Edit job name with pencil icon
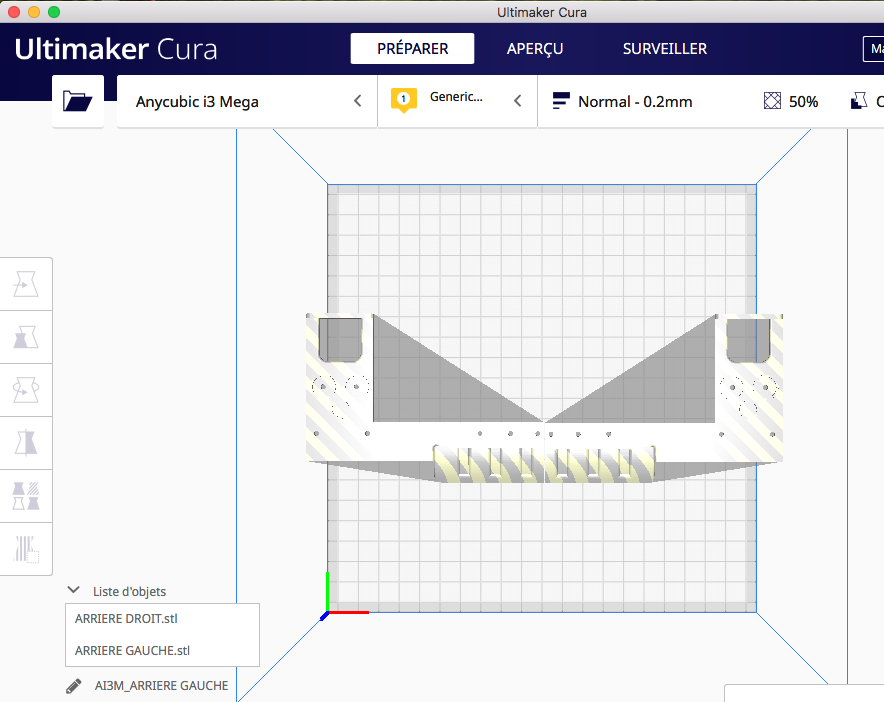The height and width of the screenshot is (702, 884). pyautogui.click(x=73, y=686)
